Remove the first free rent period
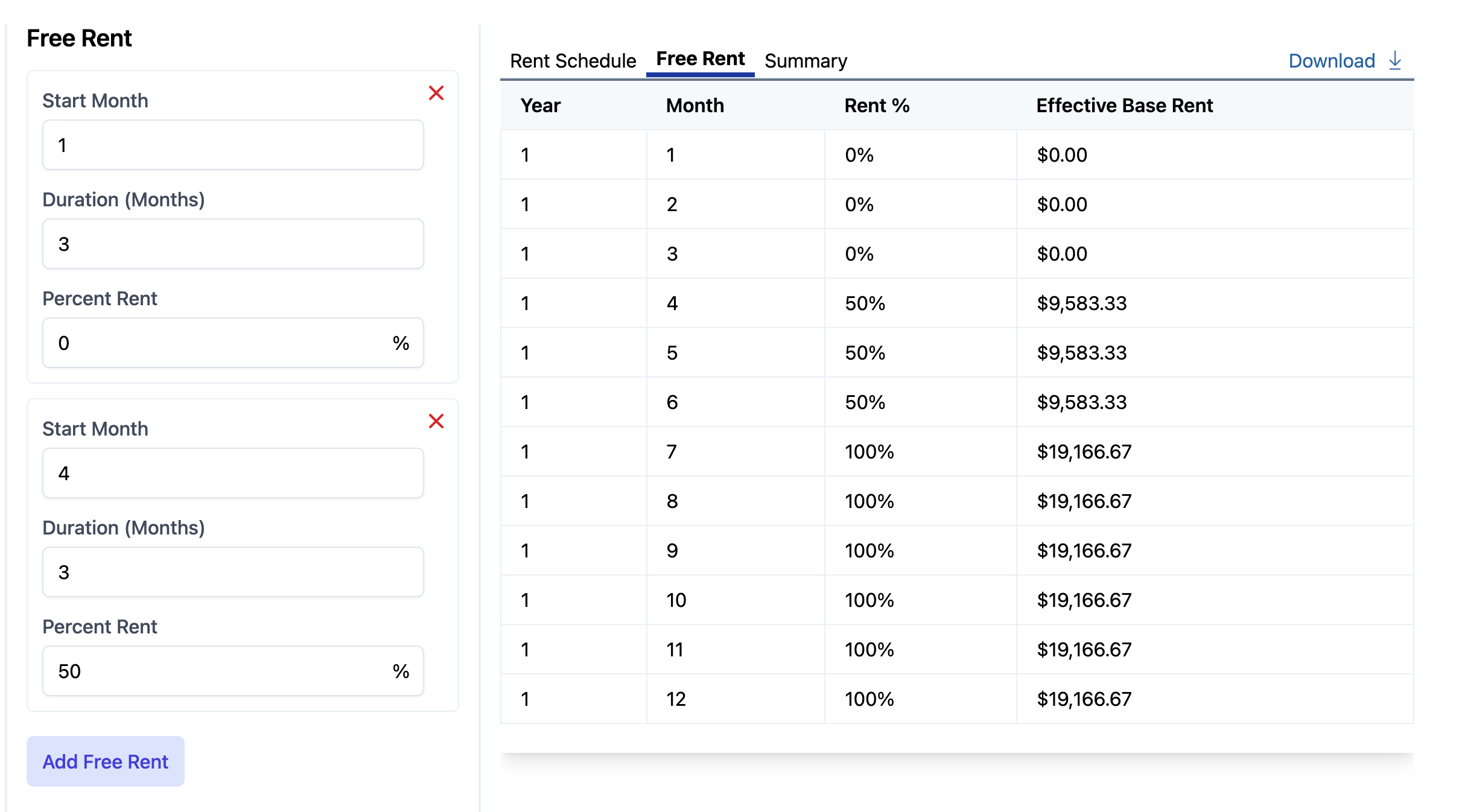 click(436, 93)
